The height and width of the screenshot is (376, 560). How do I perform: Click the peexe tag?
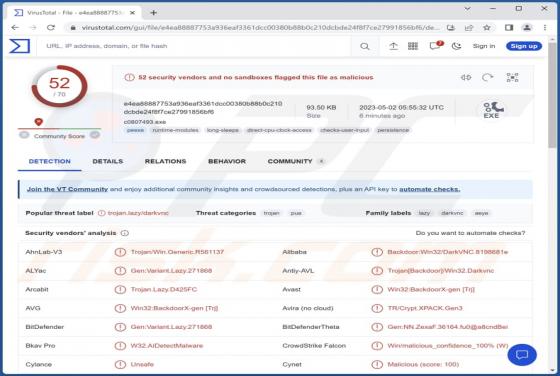click(x=135, y=130)
